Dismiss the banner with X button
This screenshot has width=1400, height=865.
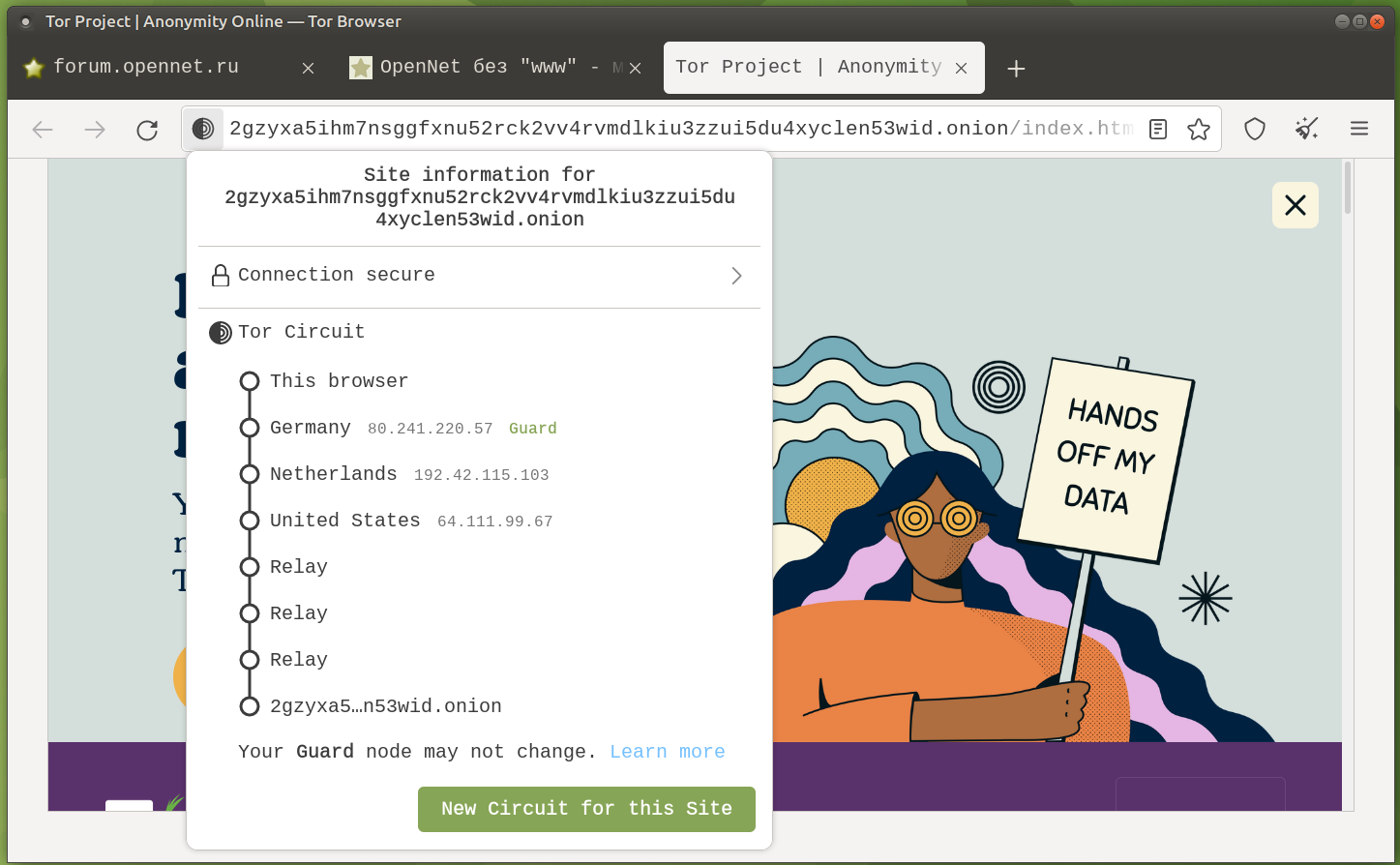1295,205
